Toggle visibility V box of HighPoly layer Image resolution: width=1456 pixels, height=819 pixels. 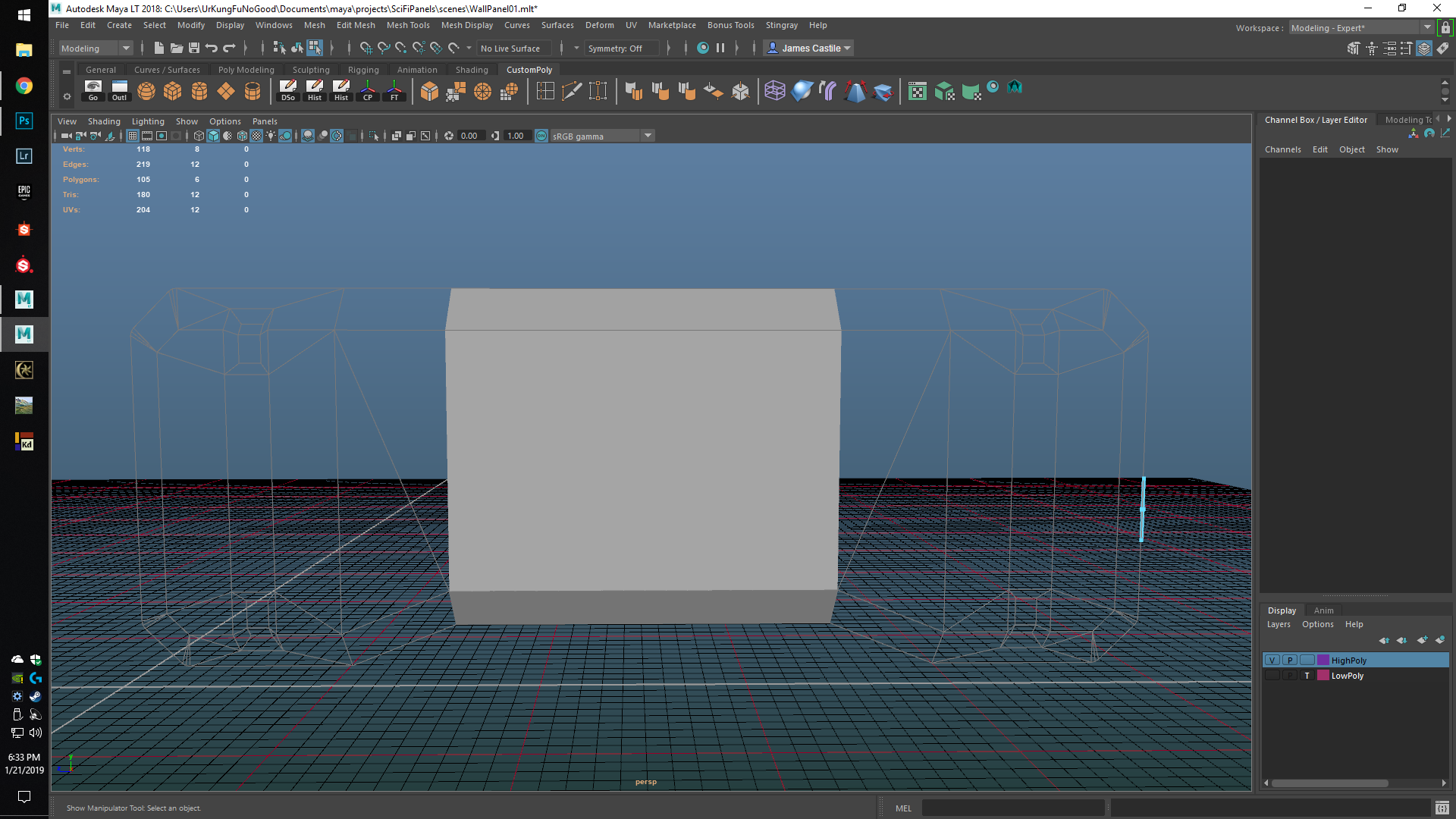click(x=1272, y=661)
